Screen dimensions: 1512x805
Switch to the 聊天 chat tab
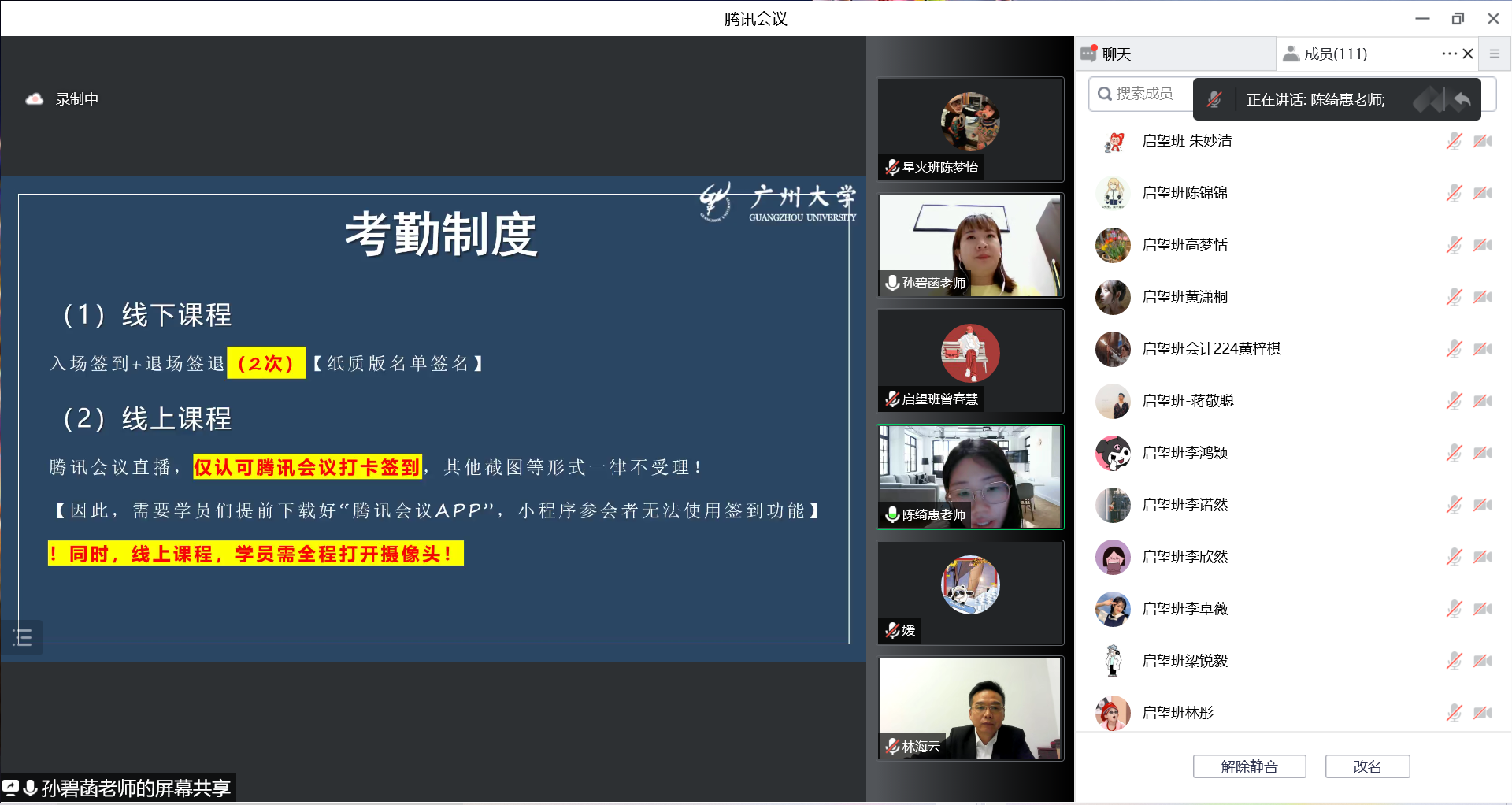click(x=1116, y=54)
